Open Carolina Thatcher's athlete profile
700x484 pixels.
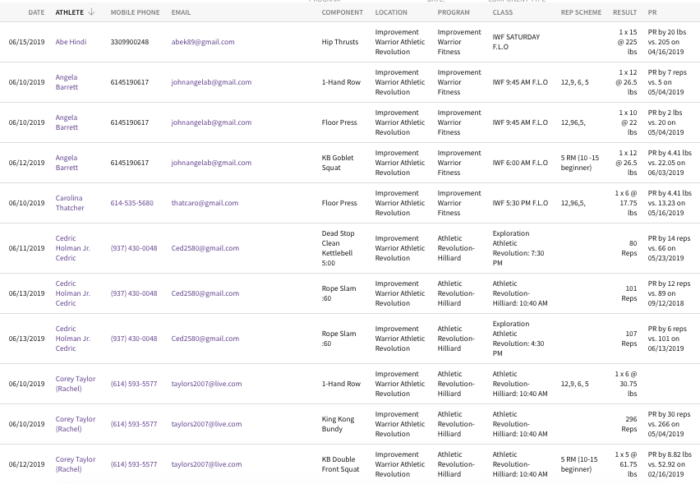click(70, 203)
